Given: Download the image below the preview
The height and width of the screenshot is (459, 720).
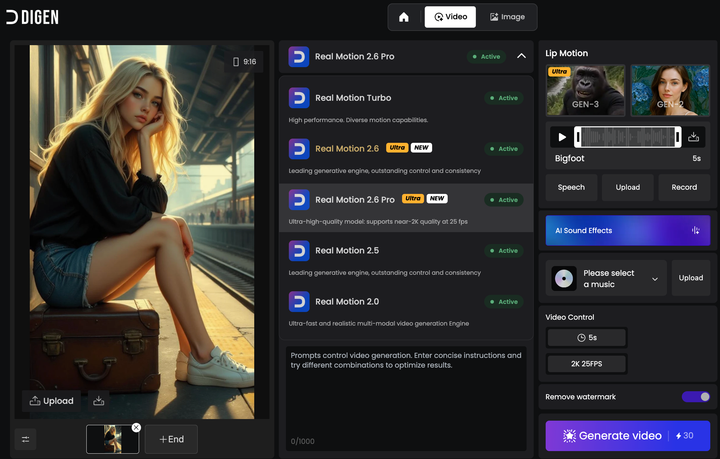Looking at the screenshot, I should pyautogui.click(x=99, y=401).
